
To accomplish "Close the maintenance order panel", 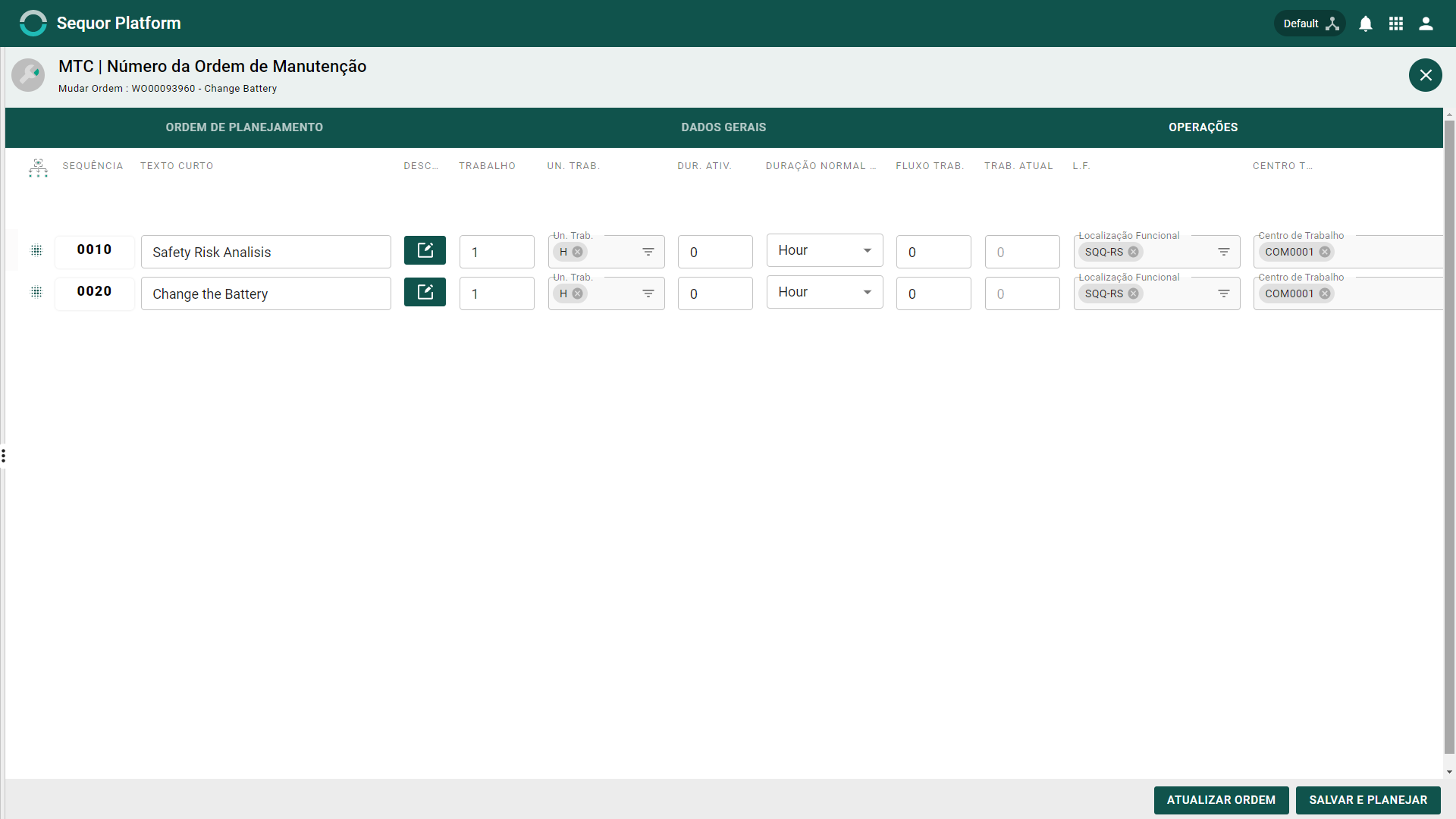I will point(1426,75).
